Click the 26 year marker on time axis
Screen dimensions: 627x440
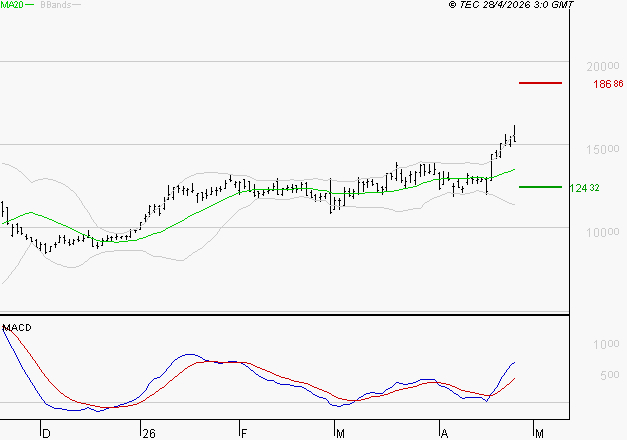tap(149, 434)
